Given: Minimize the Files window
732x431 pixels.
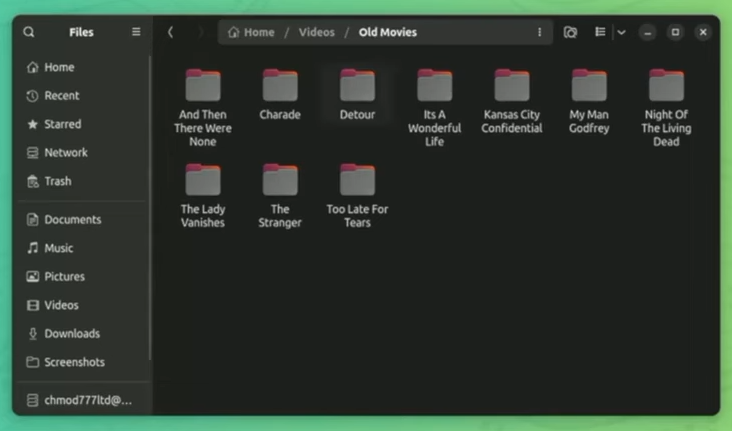Looking at the screenshot, I should [x=647, y=32].
